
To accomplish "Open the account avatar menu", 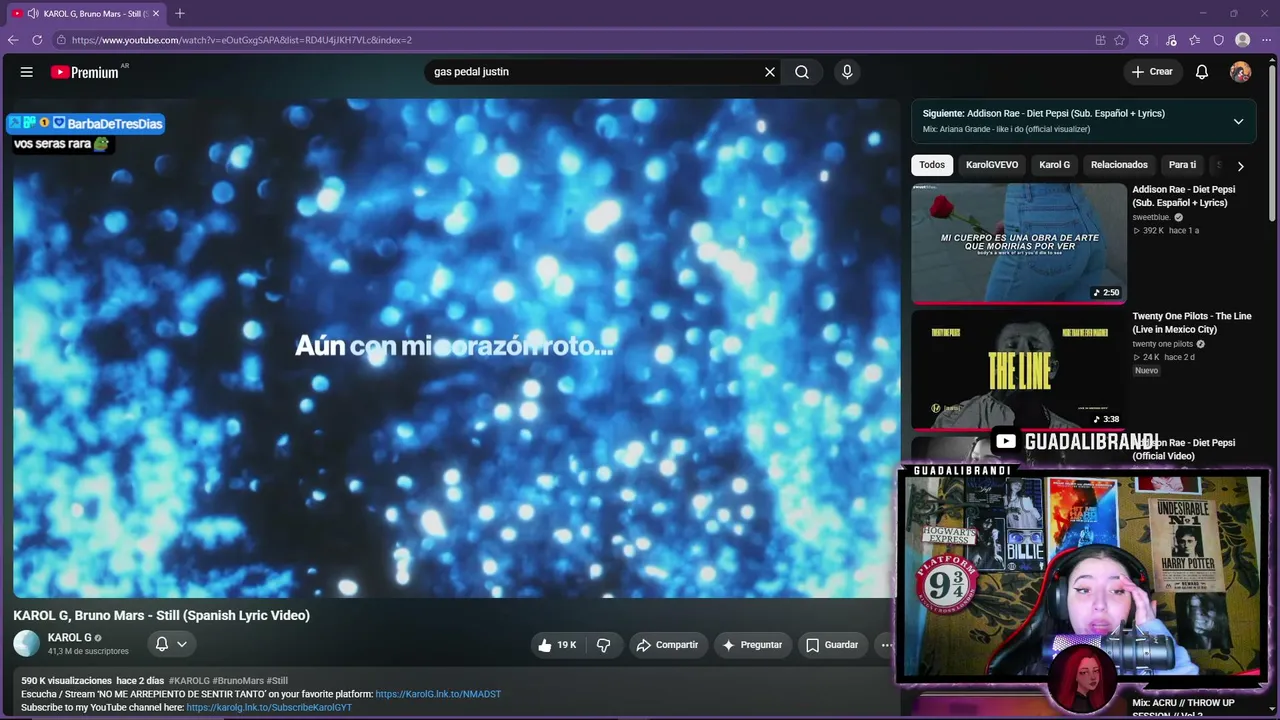I will pyautogui.click(x=1240, y=72).
